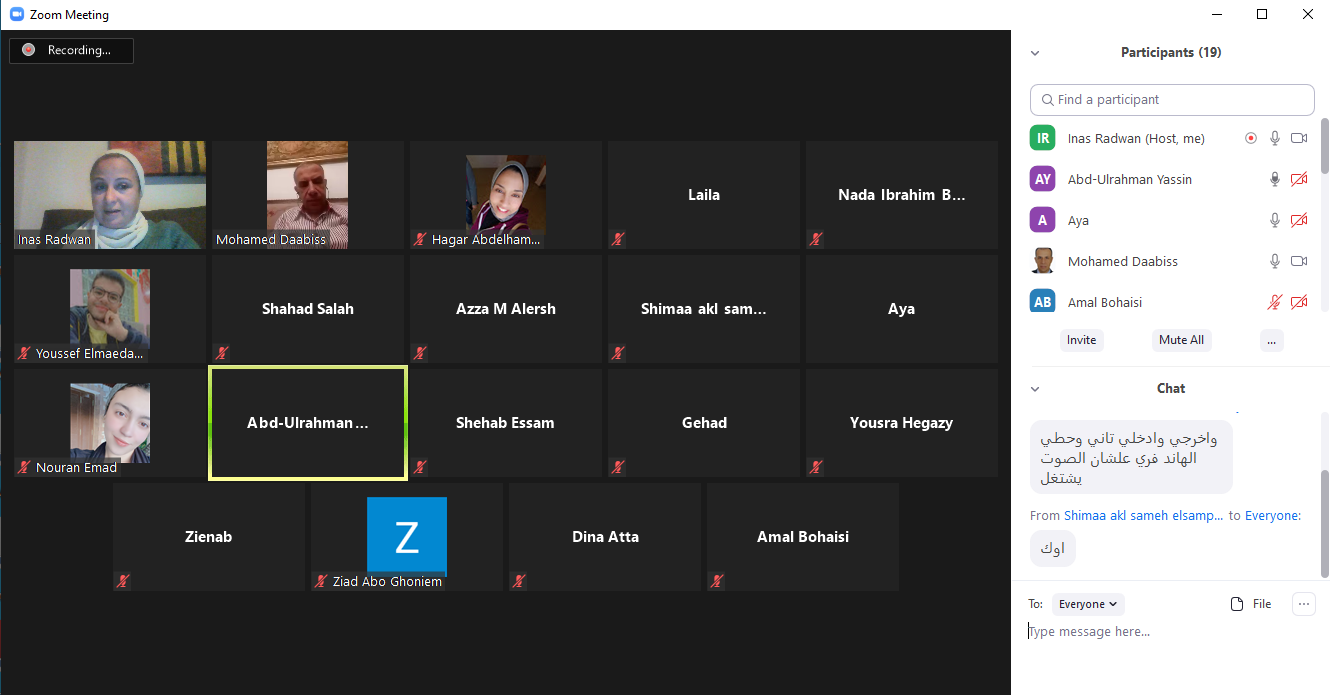
Task: Toggle Inas Radwan's microphone in the participants list
Action: pos(1275,139)
